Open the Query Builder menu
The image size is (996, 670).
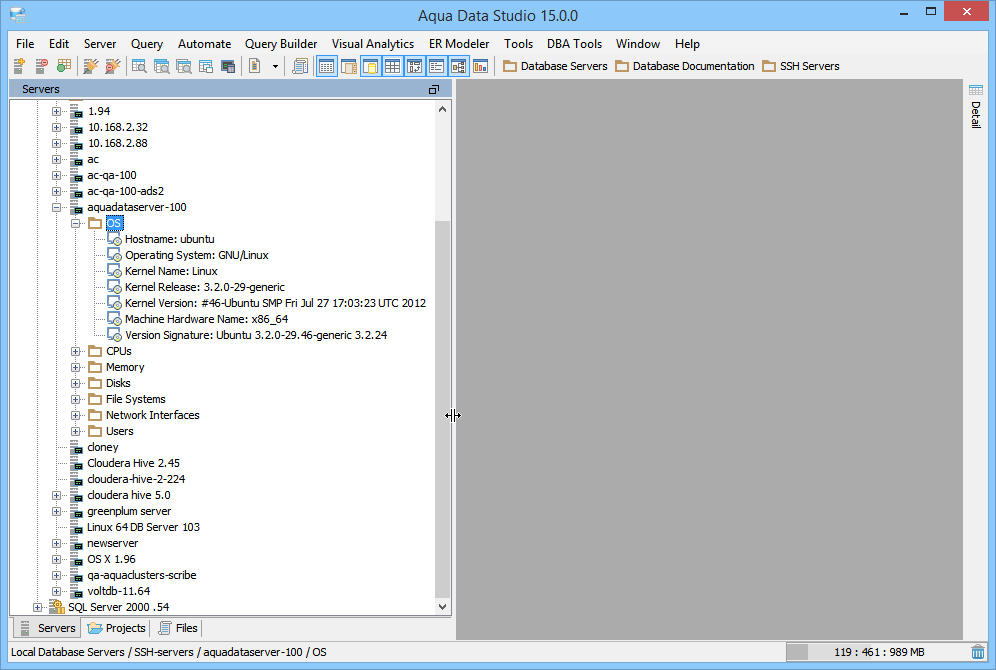pos(281,44)
